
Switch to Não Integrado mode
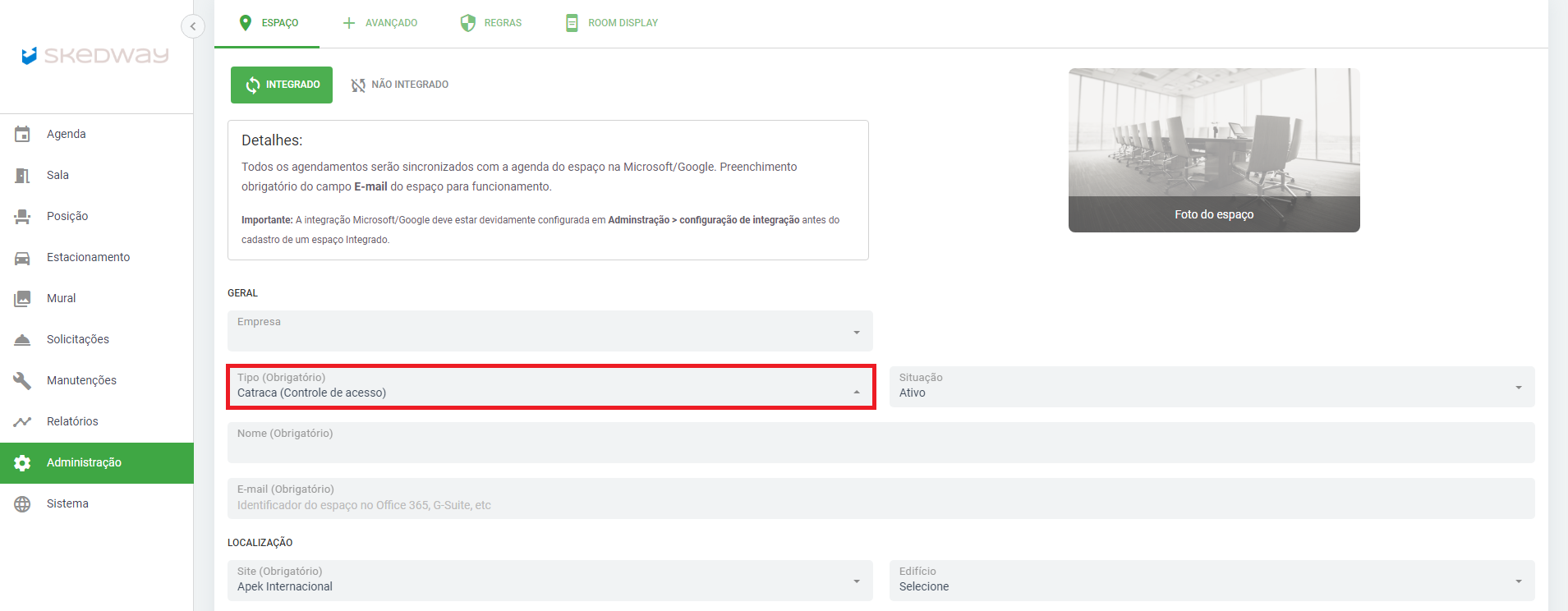tap(400, 85)
